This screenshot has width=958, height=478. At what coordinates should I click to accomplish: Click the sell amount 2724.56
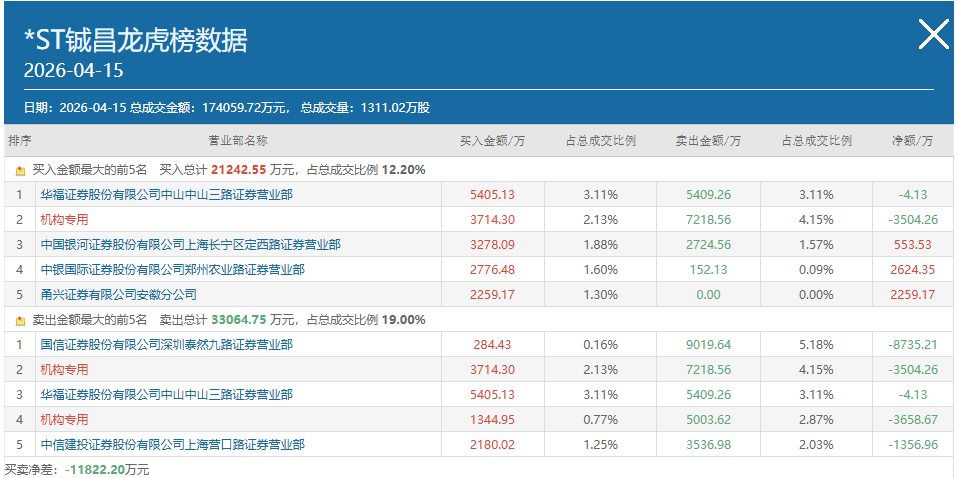708,245
